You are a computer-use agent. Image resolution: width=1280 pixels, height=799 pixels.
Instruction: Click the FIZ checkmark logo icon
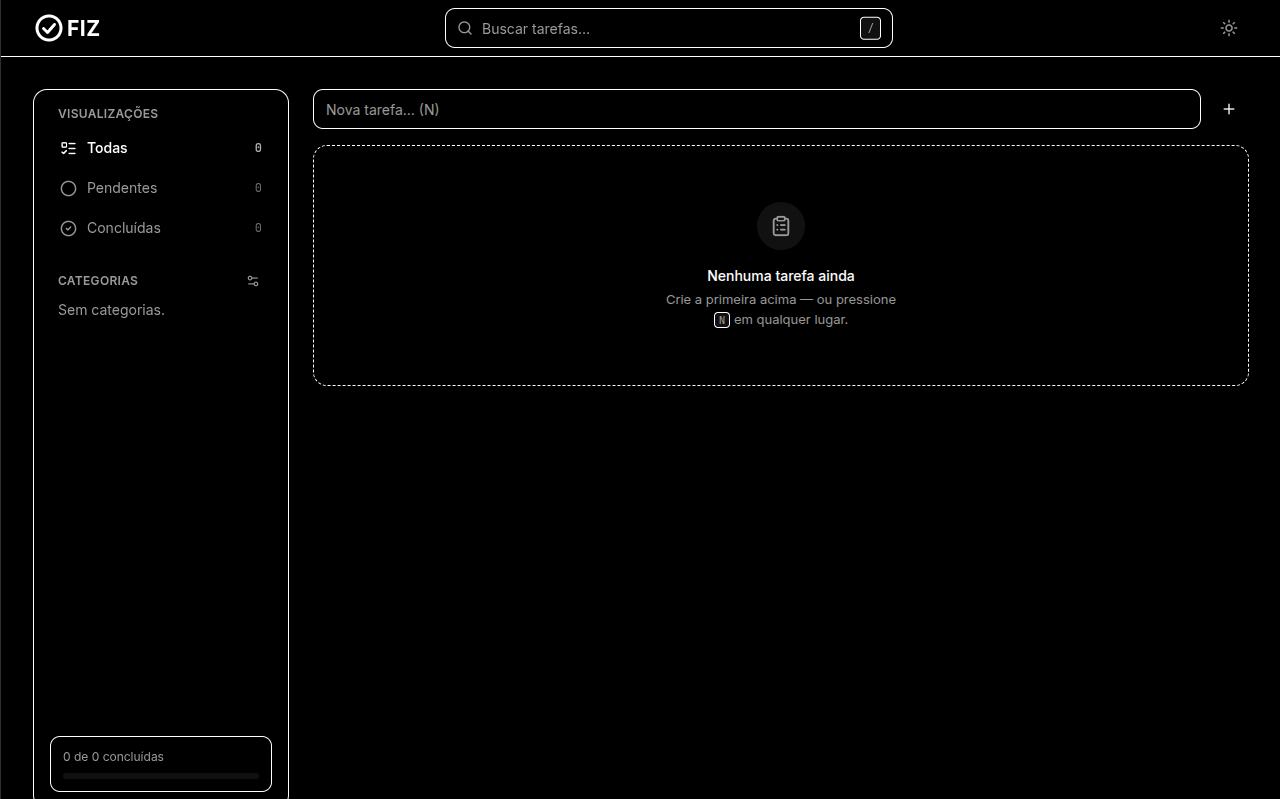[48, 28]
